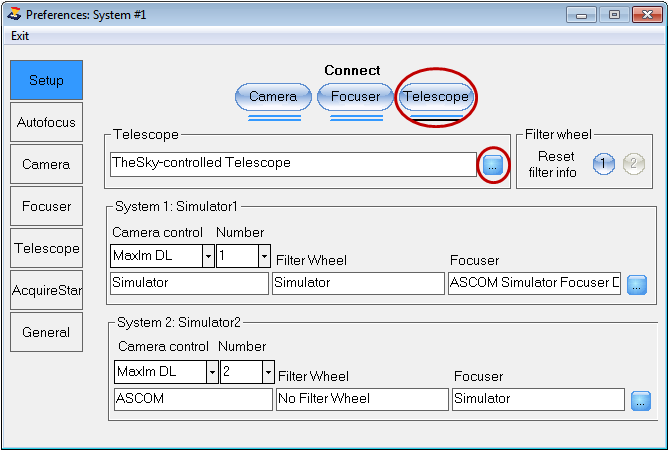Toggle the Camera connect button

point(273,96)
